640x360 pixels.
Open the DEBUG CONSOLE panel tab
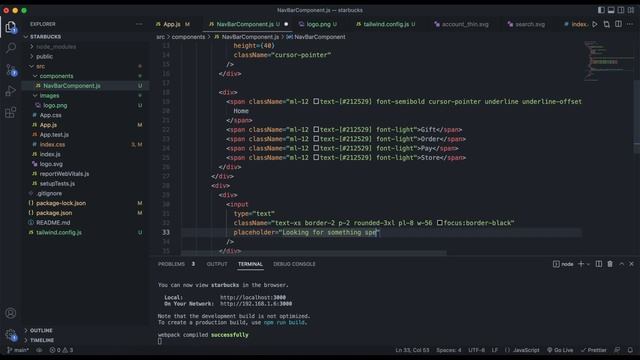294,264
